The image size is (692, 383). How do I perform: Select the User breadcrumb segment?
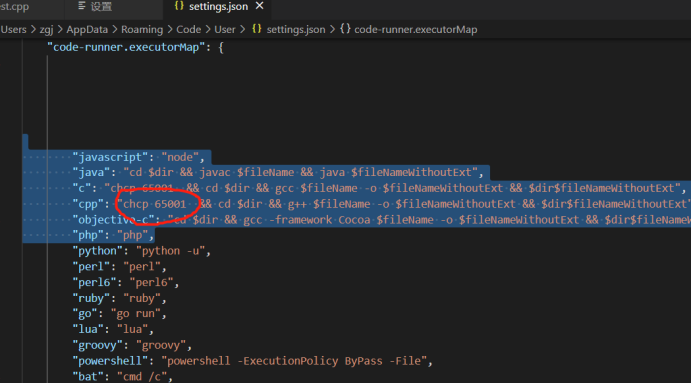click(225, 30)
